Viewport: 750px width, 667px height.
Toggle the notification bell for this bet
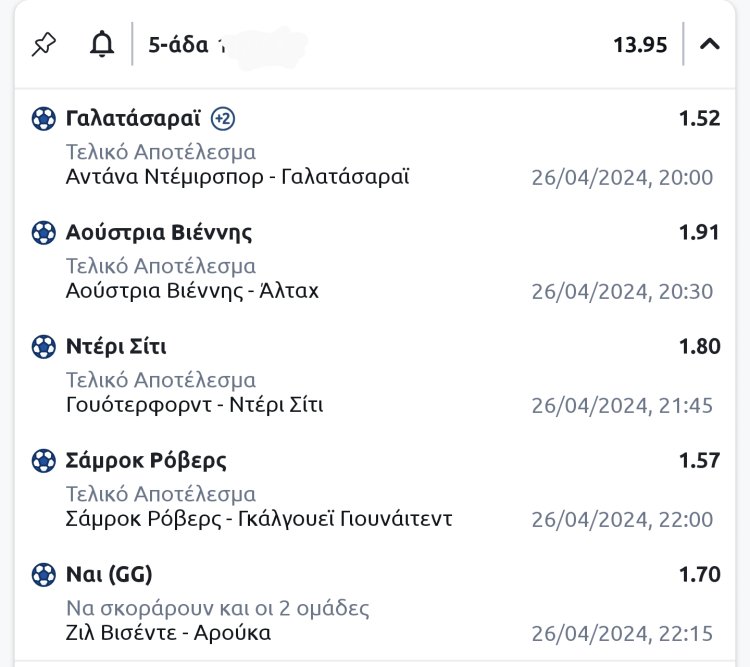(x=102, y=44)
